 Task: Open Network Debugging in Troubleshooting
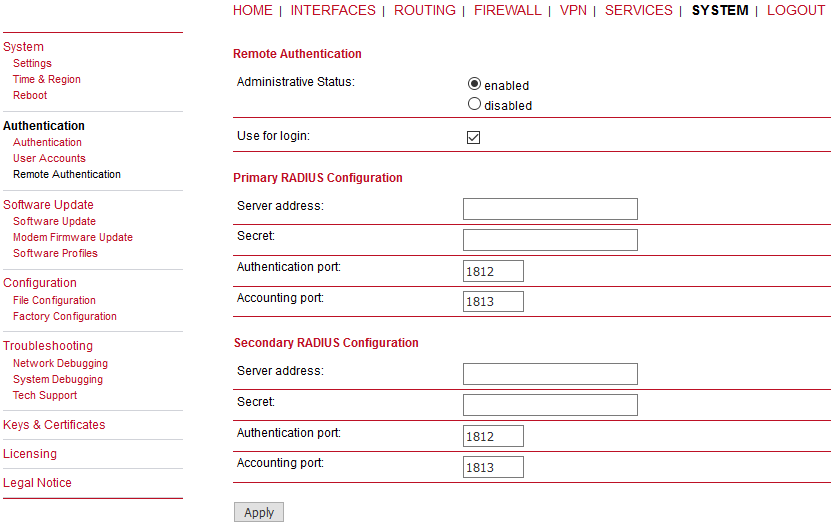click(60, 363)
